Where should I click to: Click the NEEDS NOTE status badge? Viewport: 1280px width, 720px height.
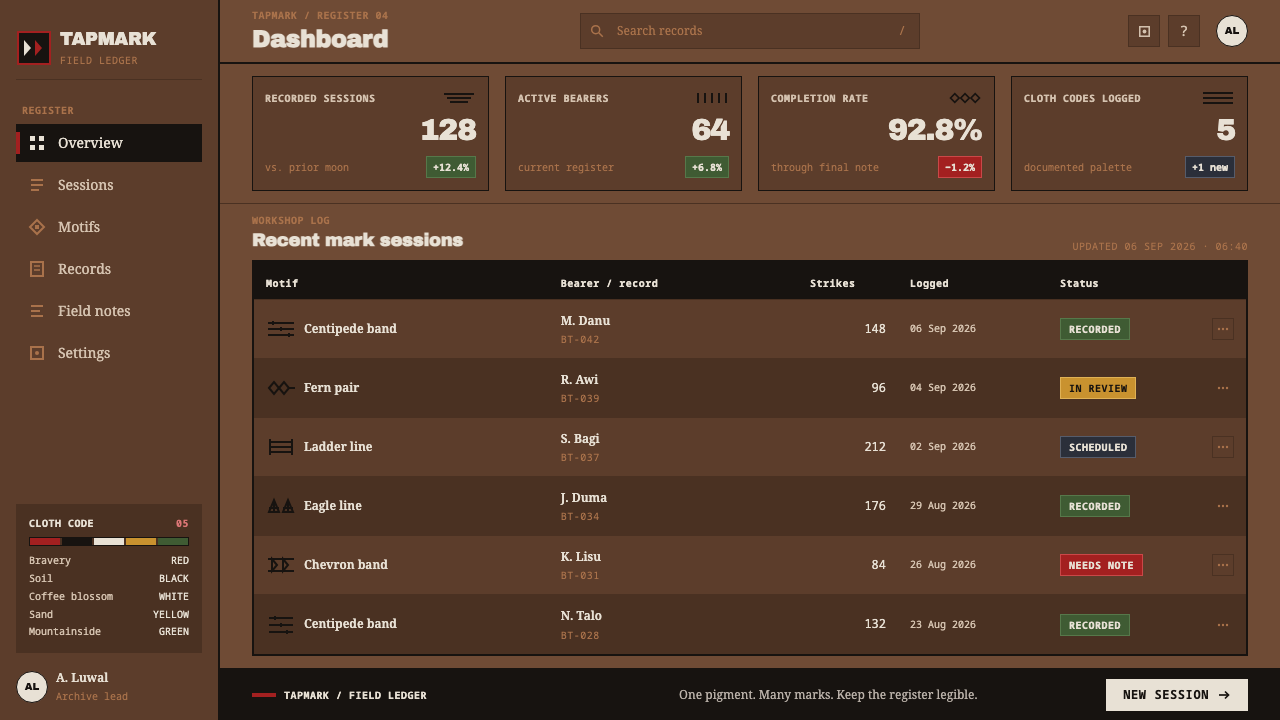click(1101, 565)
